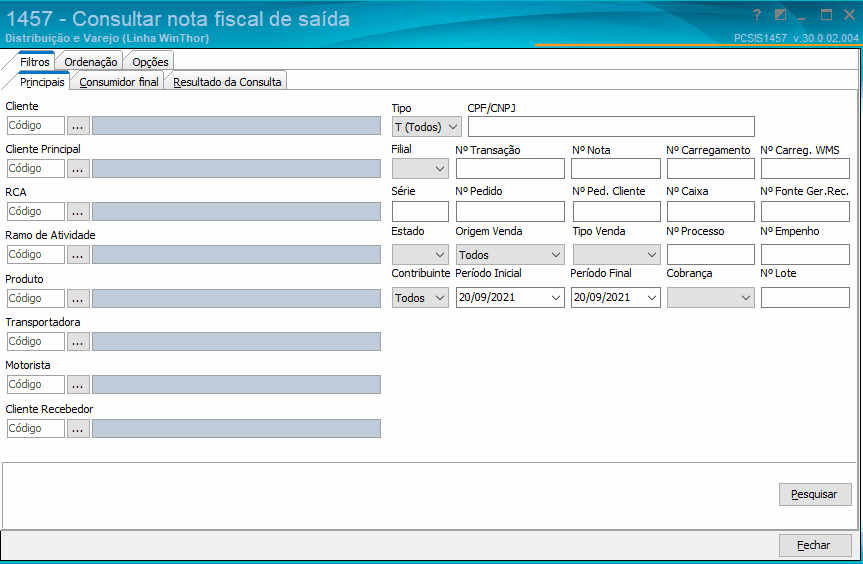Open the help question mark icon

tap(757, 15)
